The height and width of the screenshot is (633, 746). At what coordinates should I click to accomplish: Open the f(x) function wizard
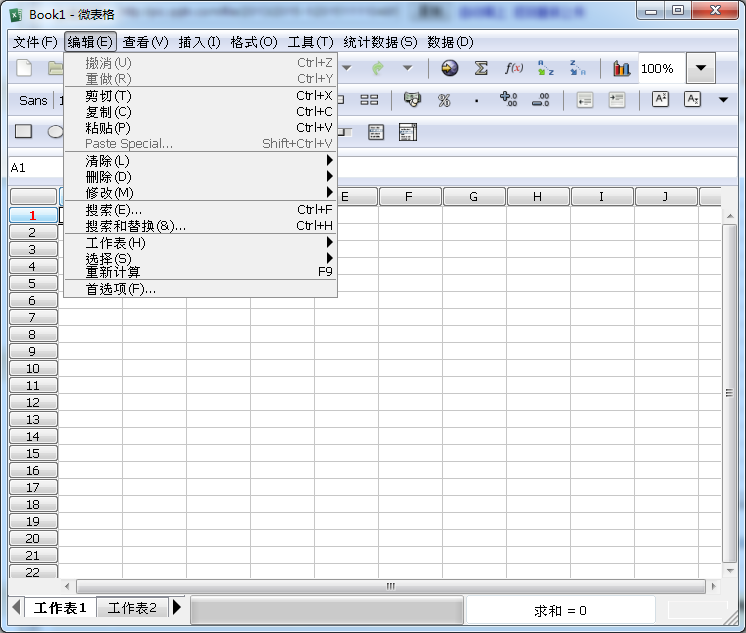click(514, 68)
